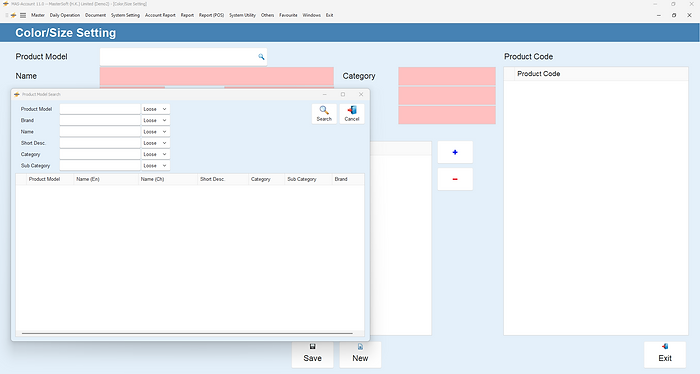700x374 pixels.
Task: Click the Product Model magnifier lookup icon
Action: click(261, 57)
